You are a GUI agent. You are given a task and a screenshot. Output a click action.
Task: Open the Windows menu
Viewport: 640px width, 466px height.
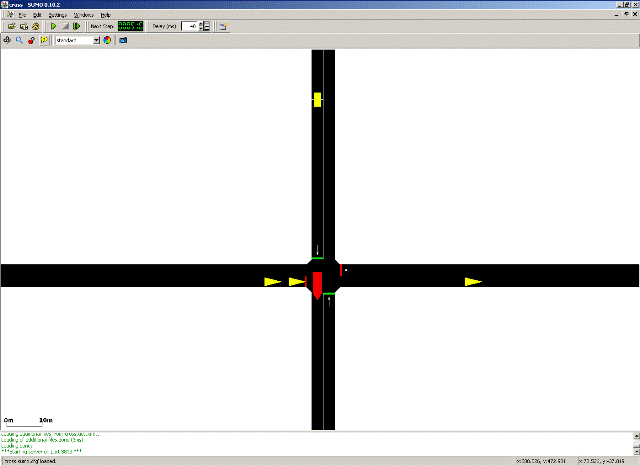[84, 15]
